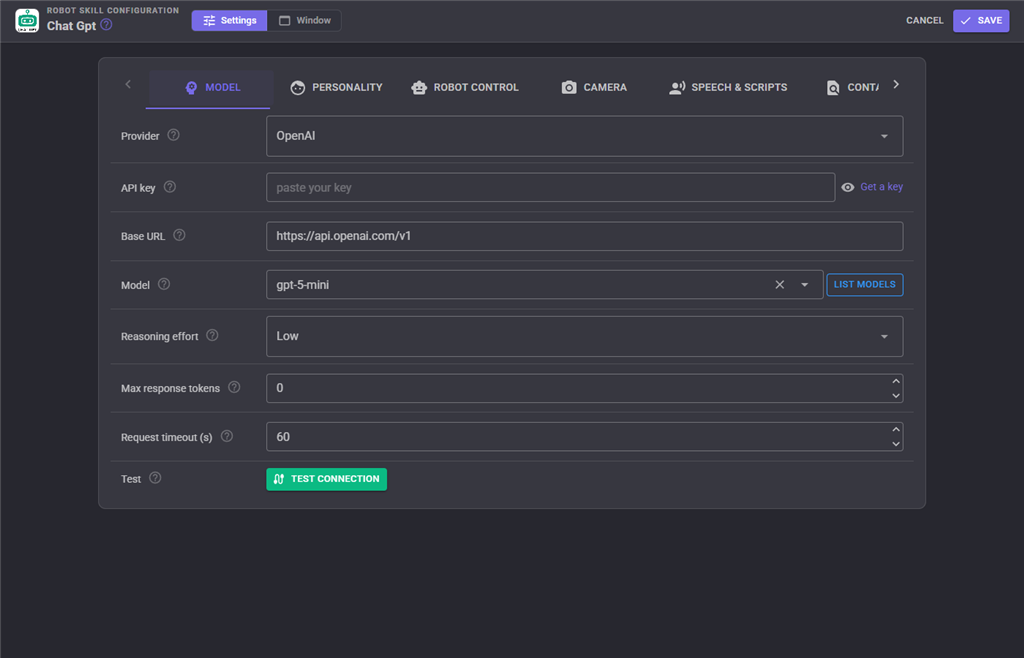
Task: Expand the Provider dropdown
Action: coord(884,136)
